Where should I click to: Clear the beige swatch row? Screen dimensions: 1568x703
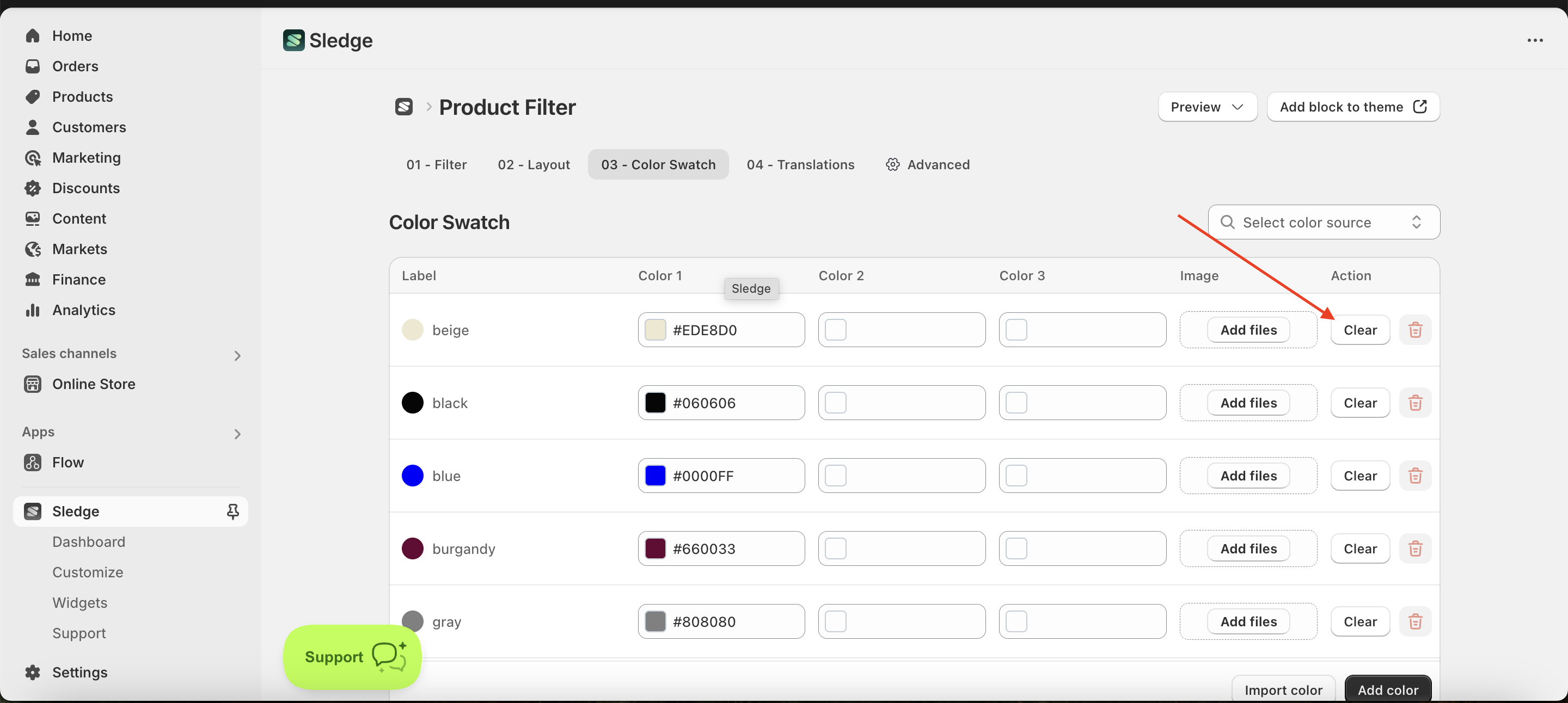[x=1361, y=330]
